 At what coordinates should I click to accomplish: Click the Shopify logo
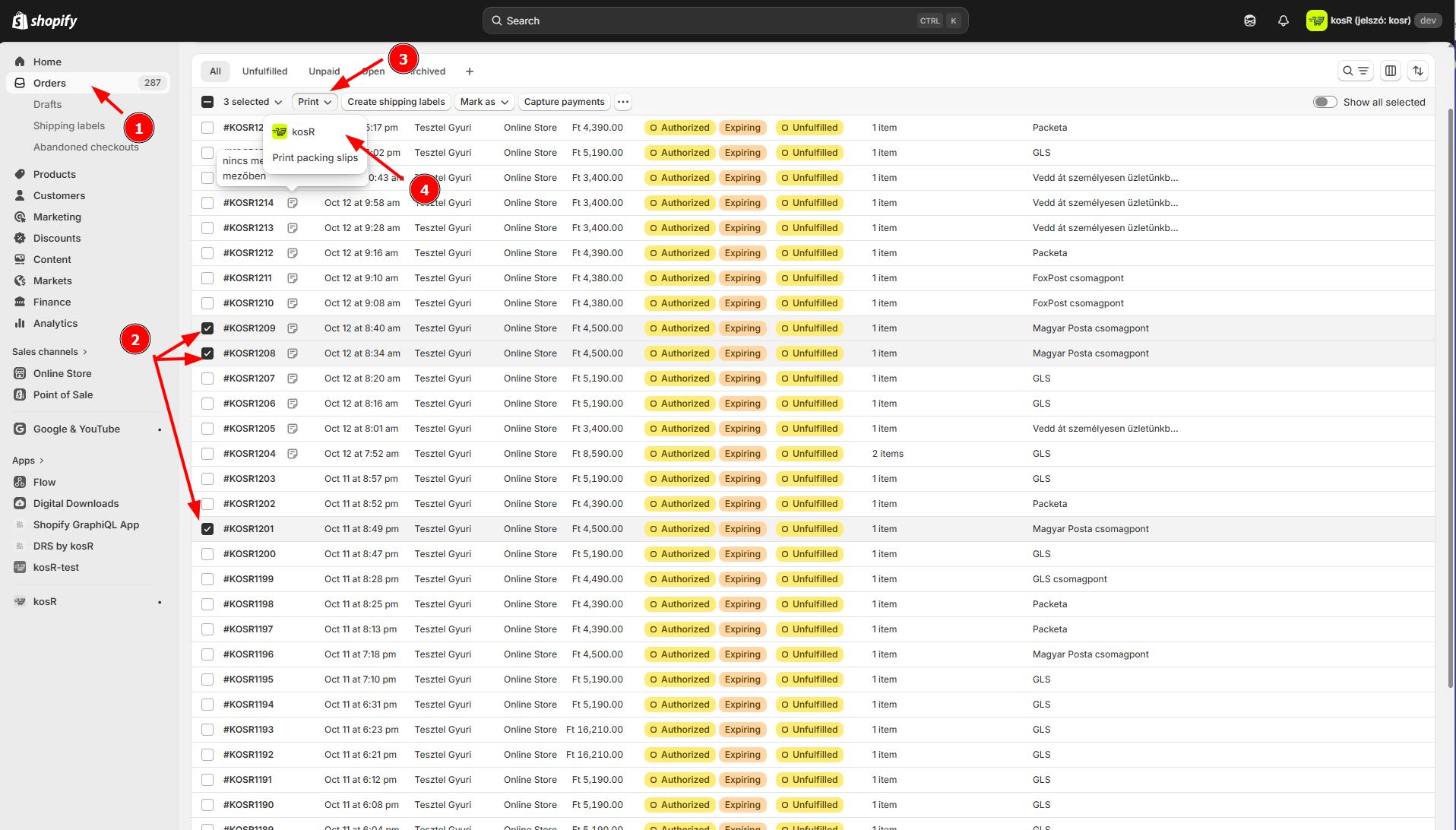pos(45,21)
